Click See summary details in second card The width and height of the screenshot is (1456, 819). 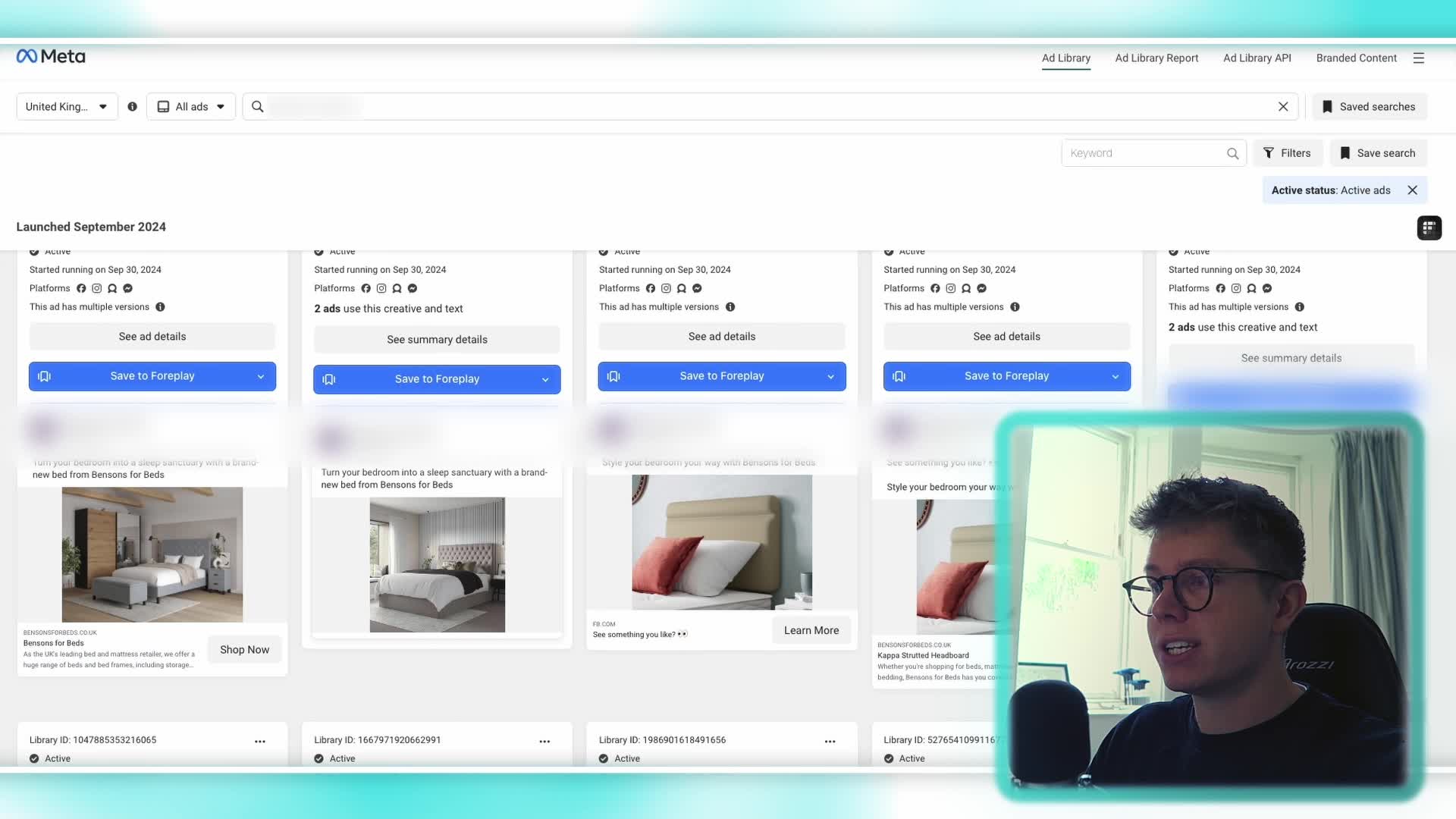[437, 340]
